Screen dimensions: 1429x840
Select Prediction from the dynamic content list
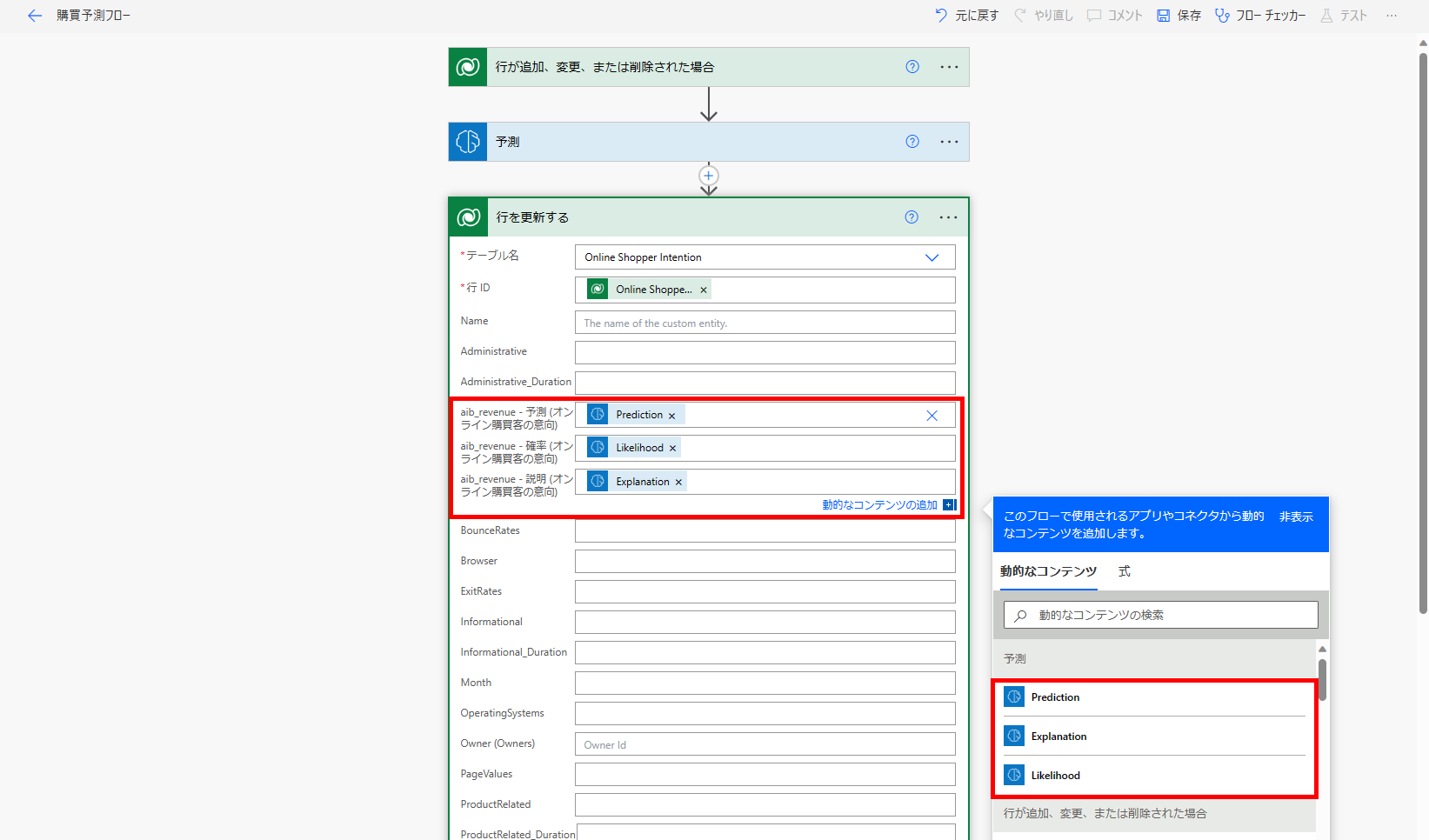tap(1154, 697)
